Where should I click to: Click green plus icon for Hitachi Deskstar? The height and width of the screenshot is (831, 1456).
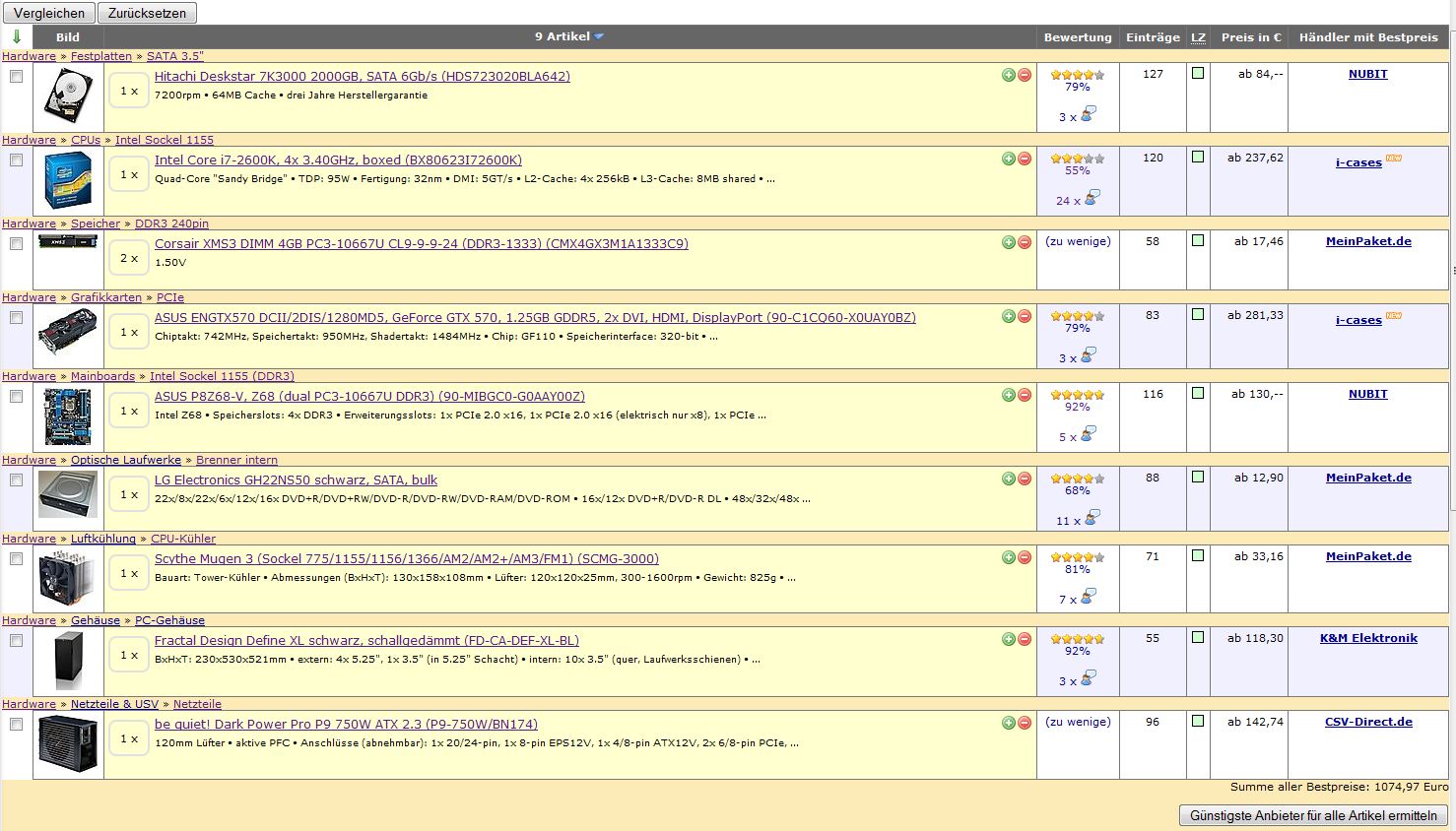pyautogui.click(x=1008, y=75)
